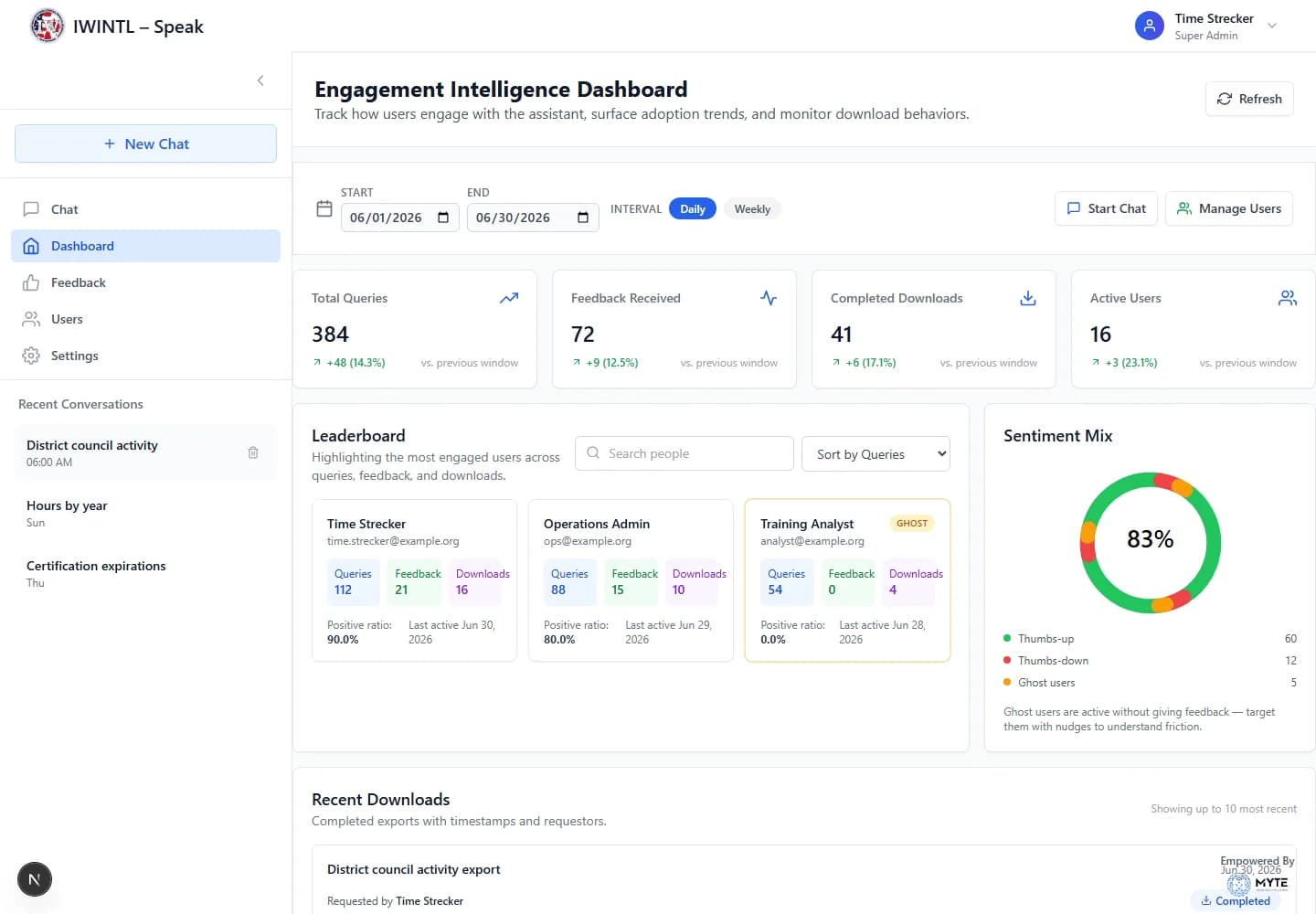Click the 16 Active Users value
1316x914 pixels.
coord(1100,335)
